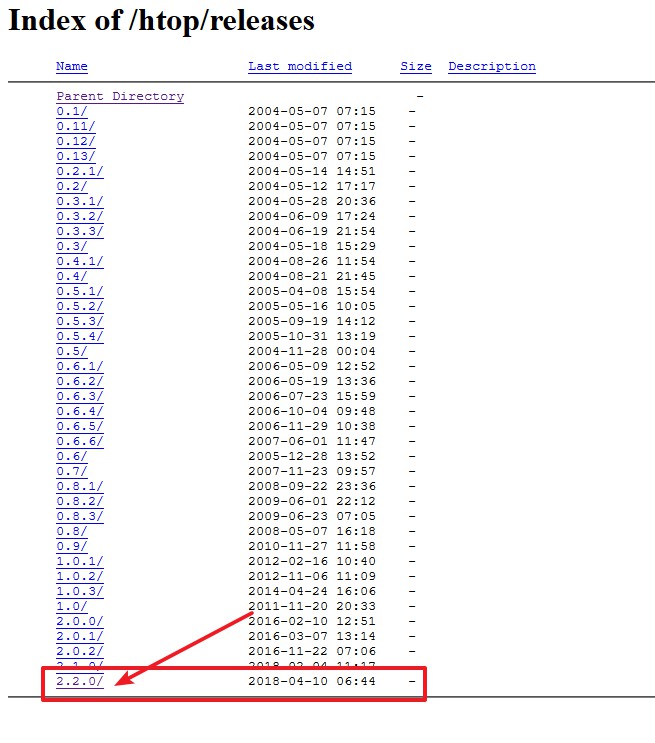The height and width of the screenshot is (743, 655).
Task: Go to the 0.7/ folder
Action: pyautogui.click(x=71, y=471)
